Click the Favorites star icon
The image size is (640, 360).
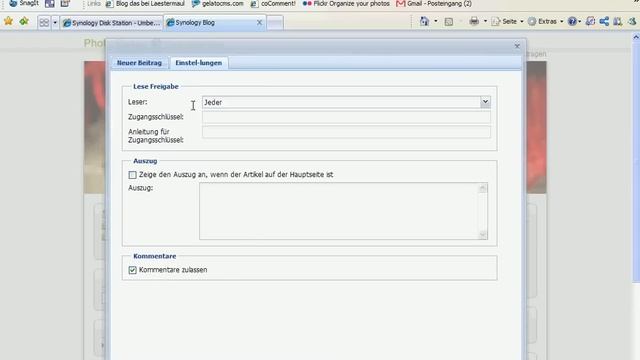[8, 21]
